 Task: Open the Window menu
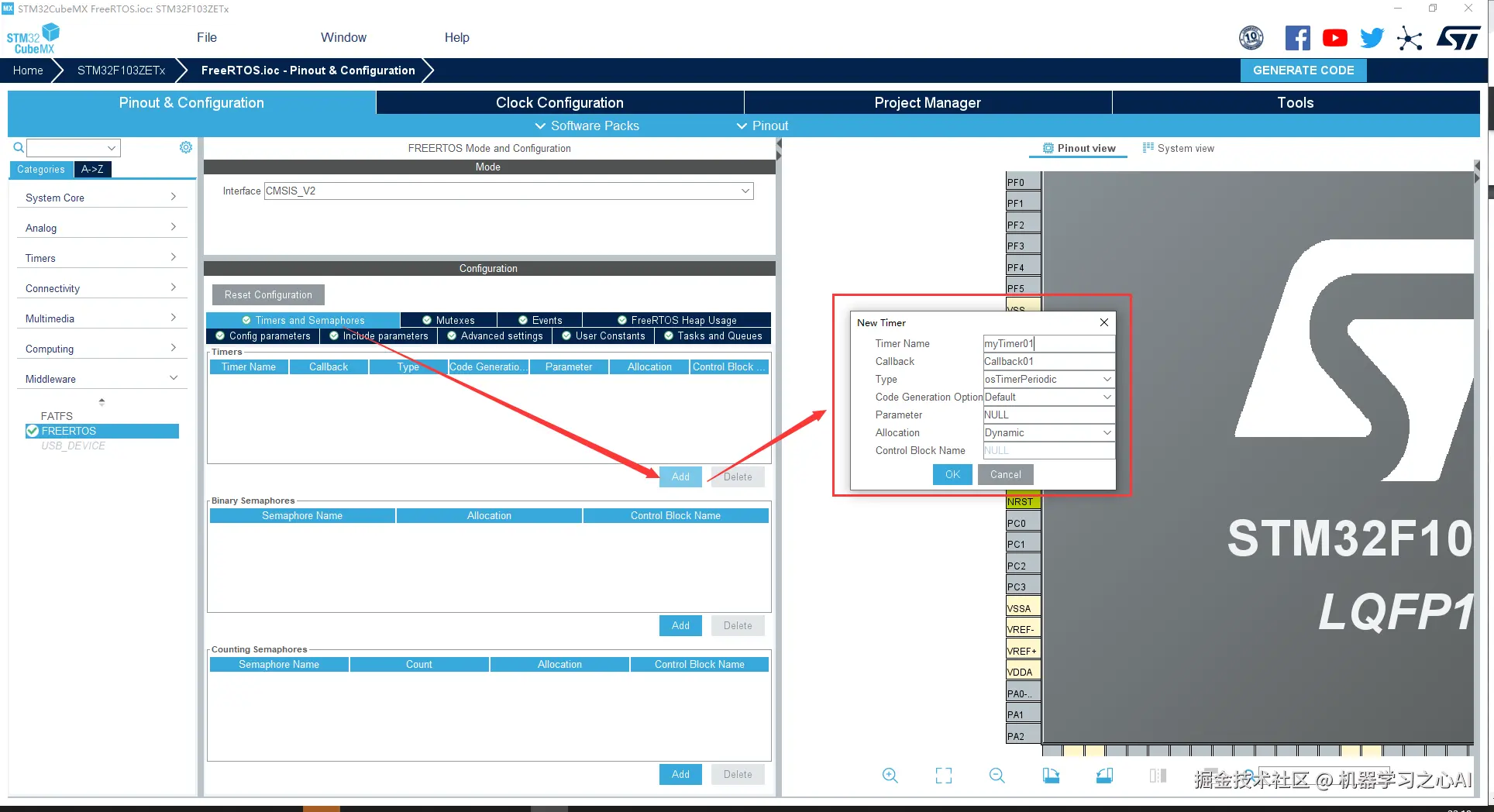click(x=343, y=37)
